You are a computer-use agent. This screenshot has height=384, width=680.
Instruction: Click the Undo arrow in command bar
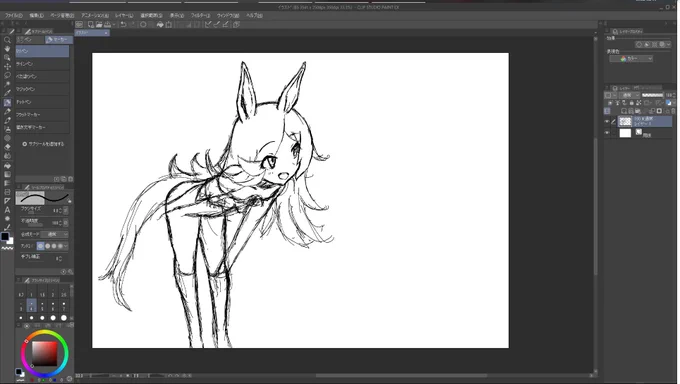coord(124,25)
